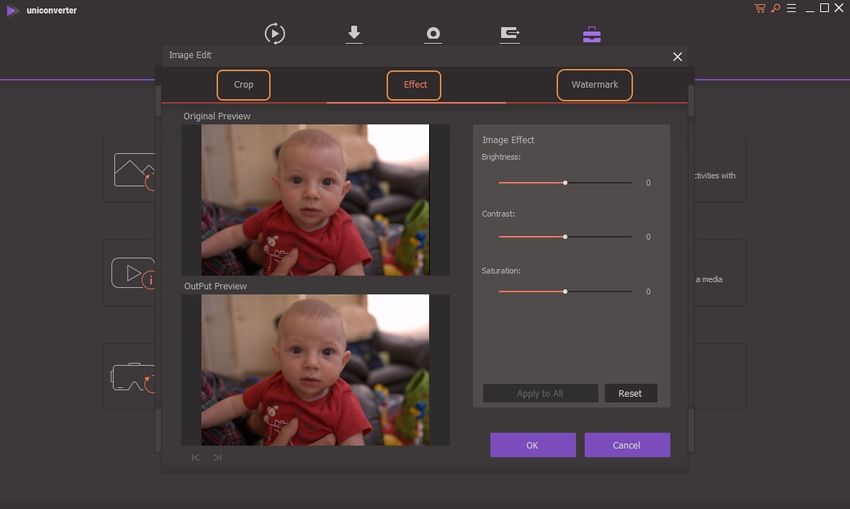The height and width of the screenshot is (509, 850).
Task: Open the Transfer section icon
Action: click(510, 34)
